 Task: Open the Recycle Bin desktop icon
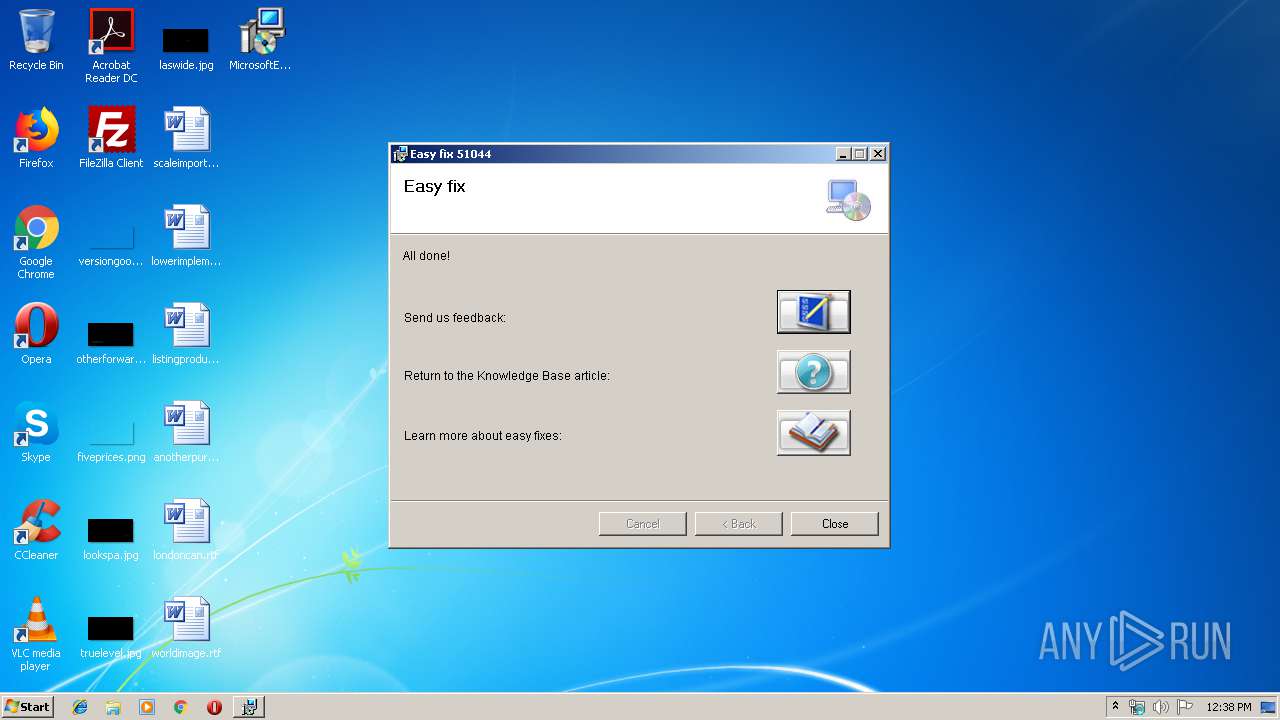[x=36, y=40]
